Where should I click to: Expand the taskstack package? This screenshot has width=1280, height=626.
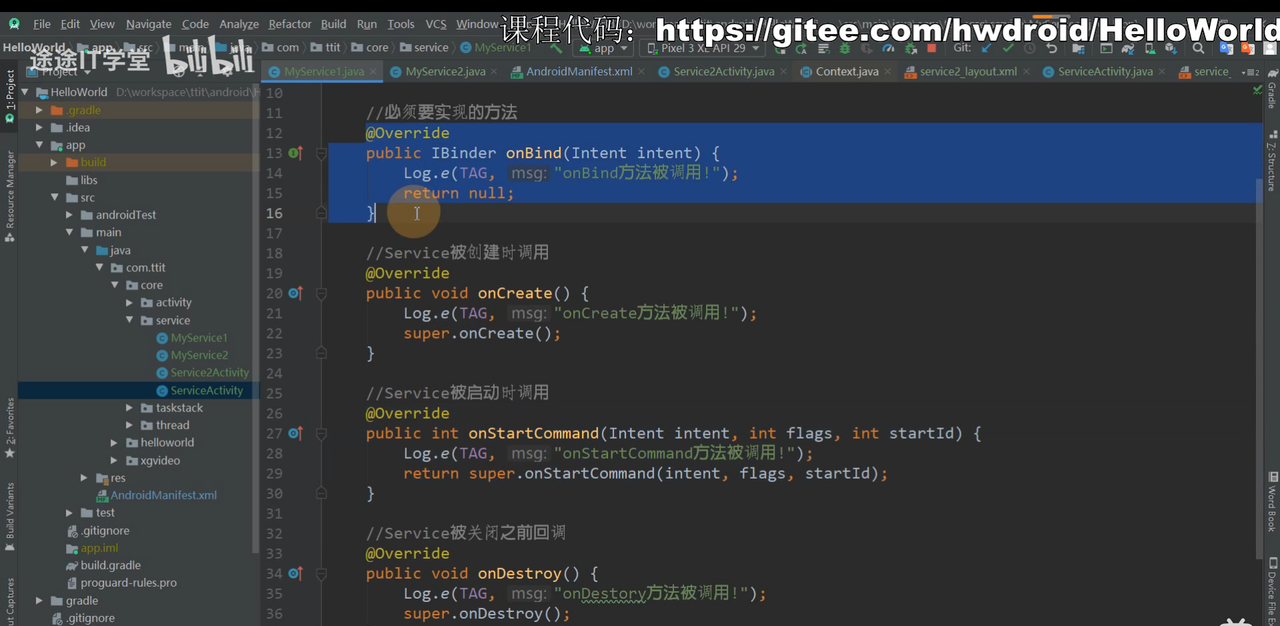(x=130, y=408)
